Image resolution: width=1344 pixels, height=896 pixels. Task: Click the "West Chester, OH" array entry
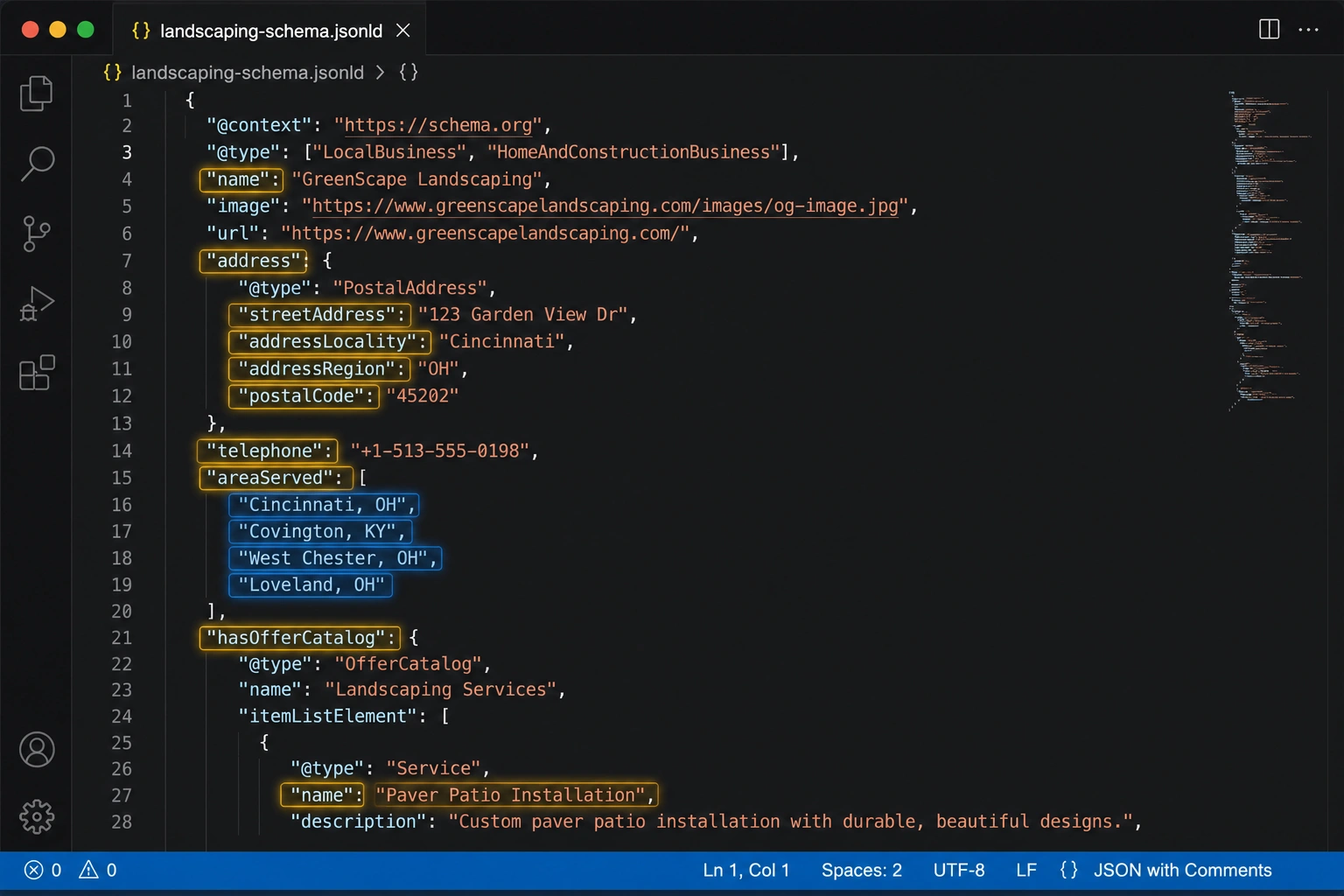[335, 558]
